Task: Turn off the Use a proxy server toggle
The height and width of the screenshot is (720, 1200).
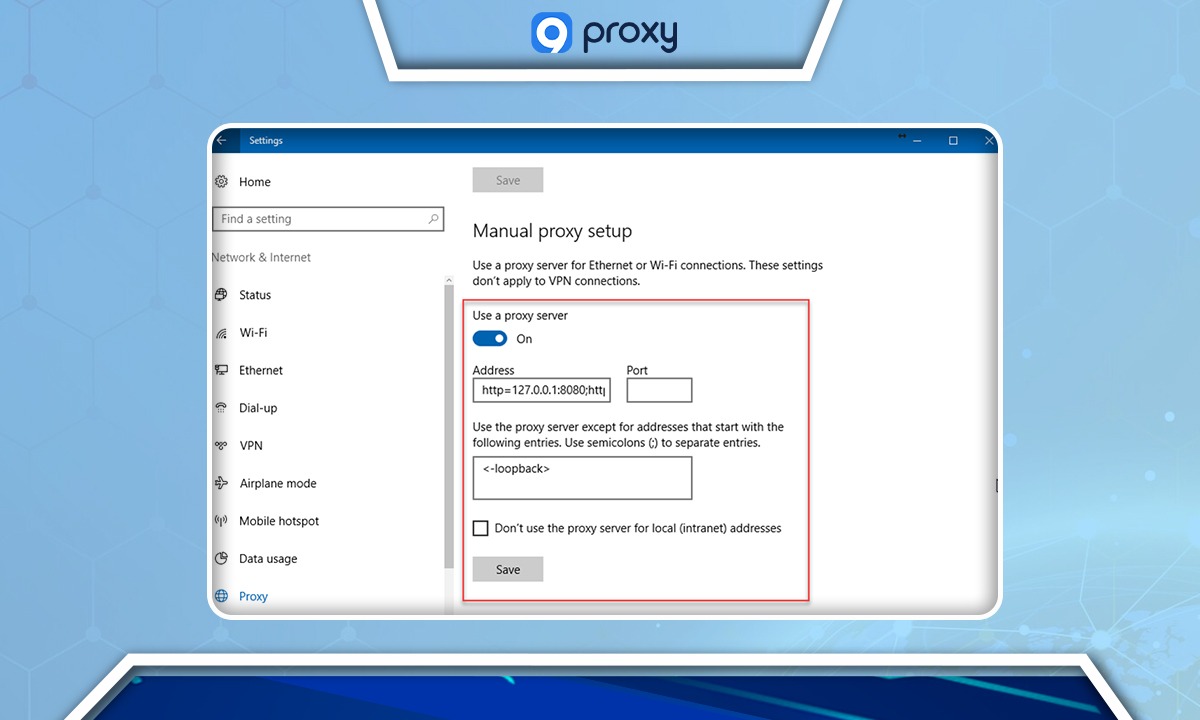Action: 489,338
